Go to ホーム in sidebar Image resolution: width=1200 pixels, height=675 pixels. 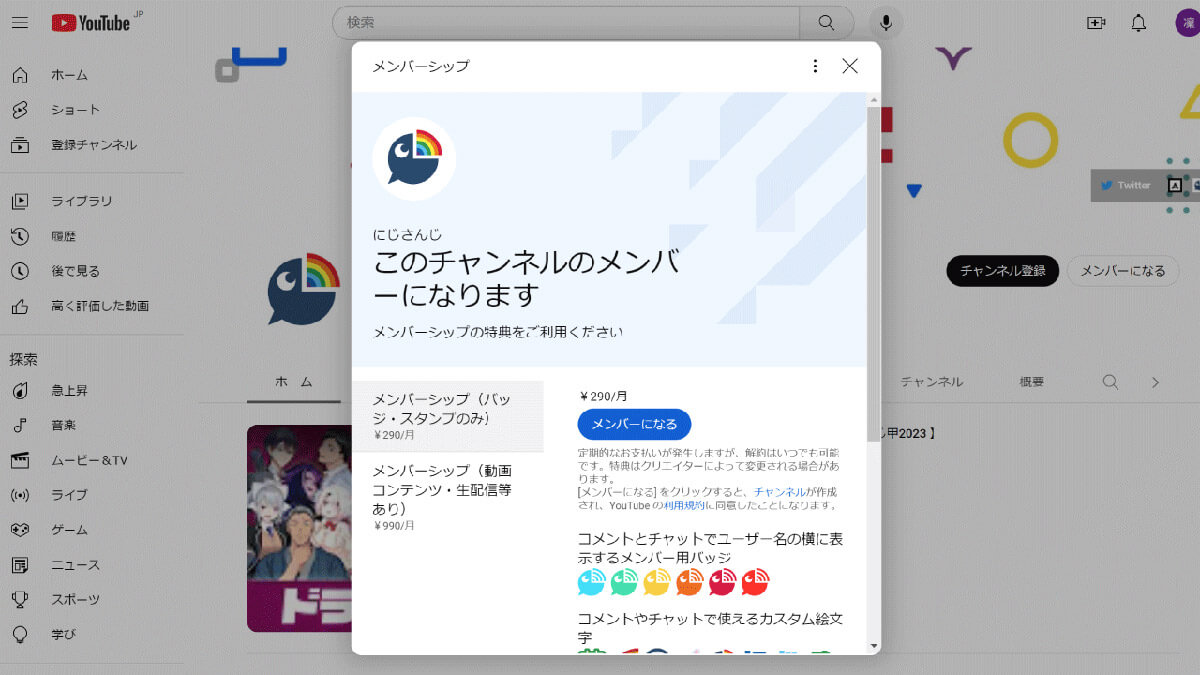click(x=69, y=75)
